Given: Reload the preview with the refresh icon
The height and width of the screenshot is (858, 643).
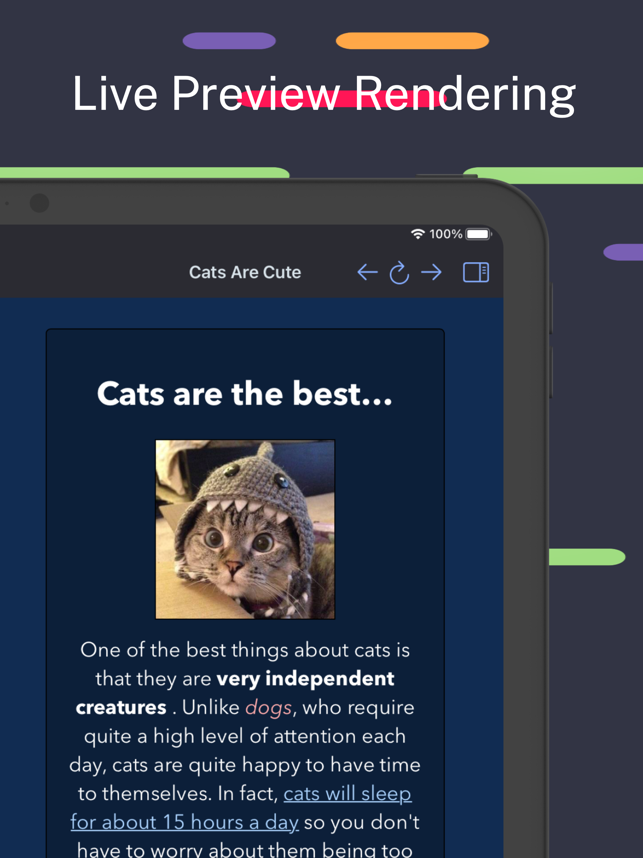Looking at the screenshot, I should coord(399,272).
